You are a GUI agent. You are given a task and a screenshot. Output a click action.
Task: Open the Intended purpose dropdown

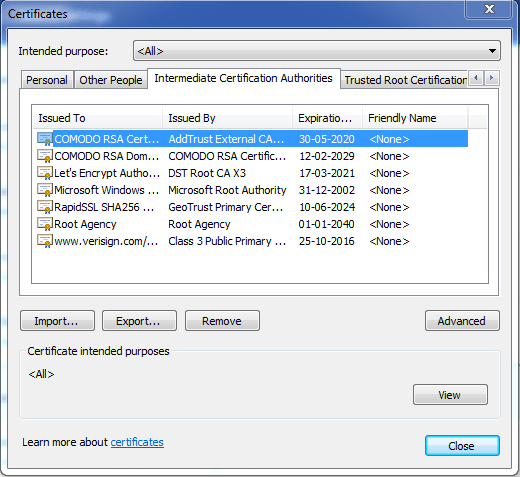click(317, 51)
